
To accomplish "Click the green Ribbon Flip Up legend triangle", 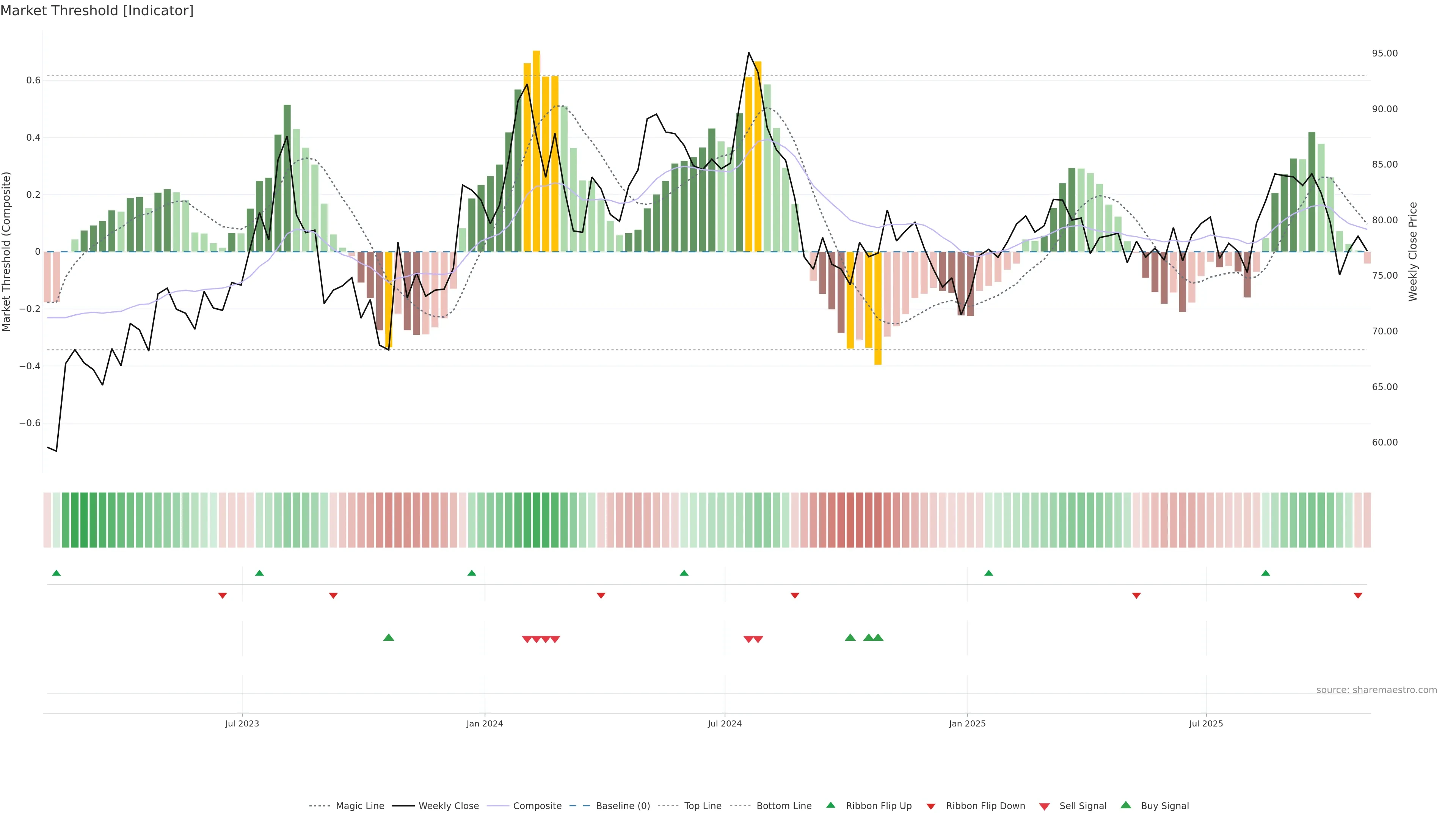I will (830, 805).
